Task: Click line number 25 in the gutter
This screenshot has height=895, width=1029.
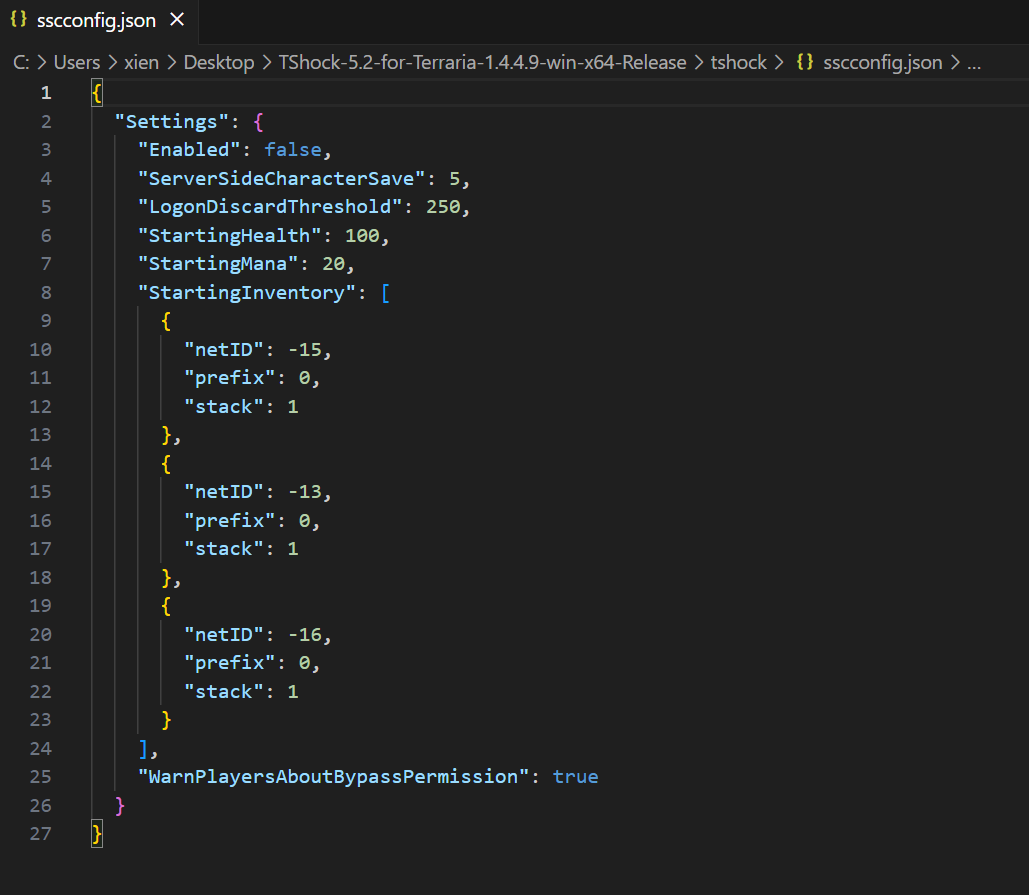Action: pos(40,777)
